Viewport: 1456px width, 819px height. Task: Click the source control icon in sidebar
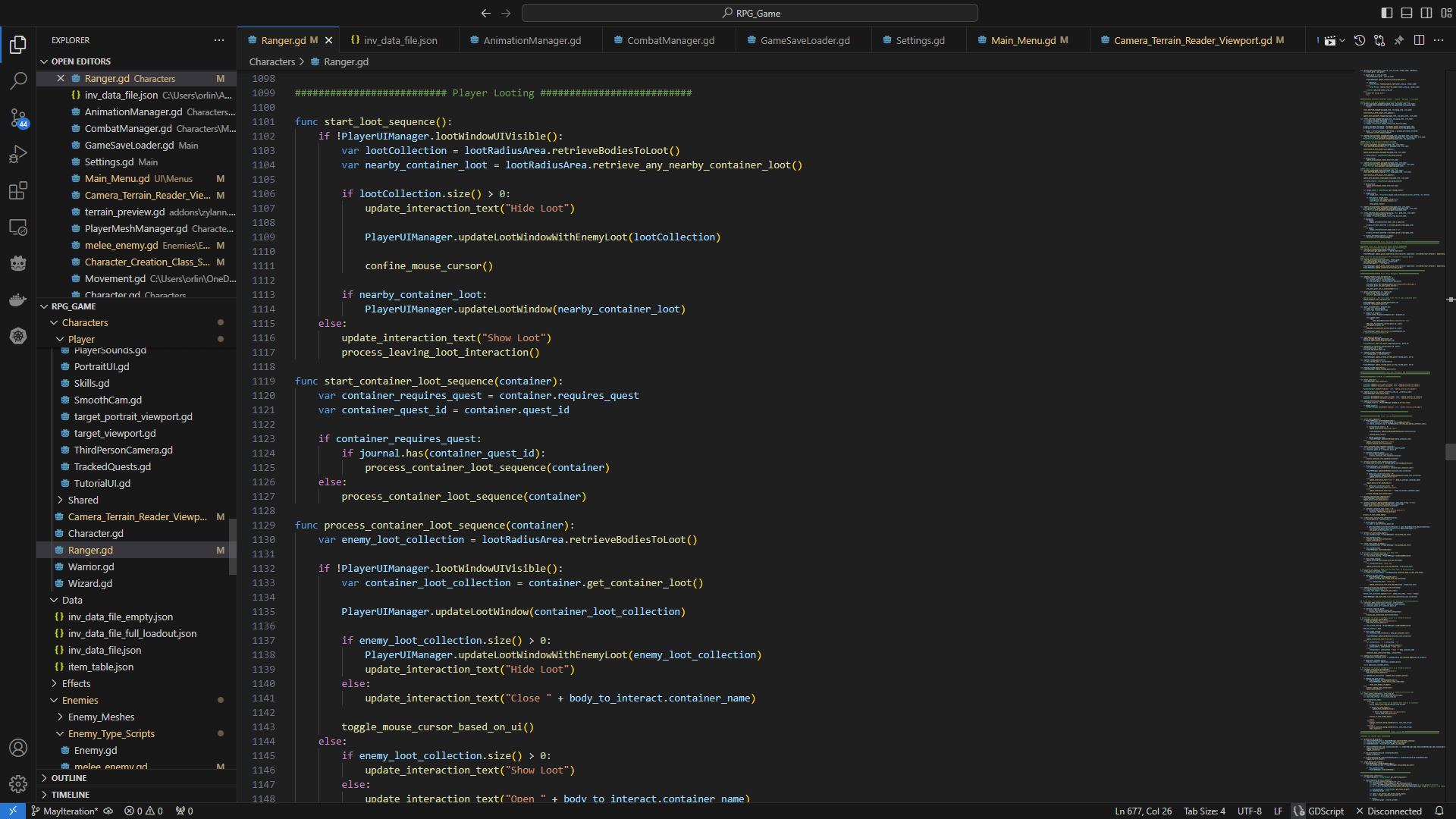[19, 118]
